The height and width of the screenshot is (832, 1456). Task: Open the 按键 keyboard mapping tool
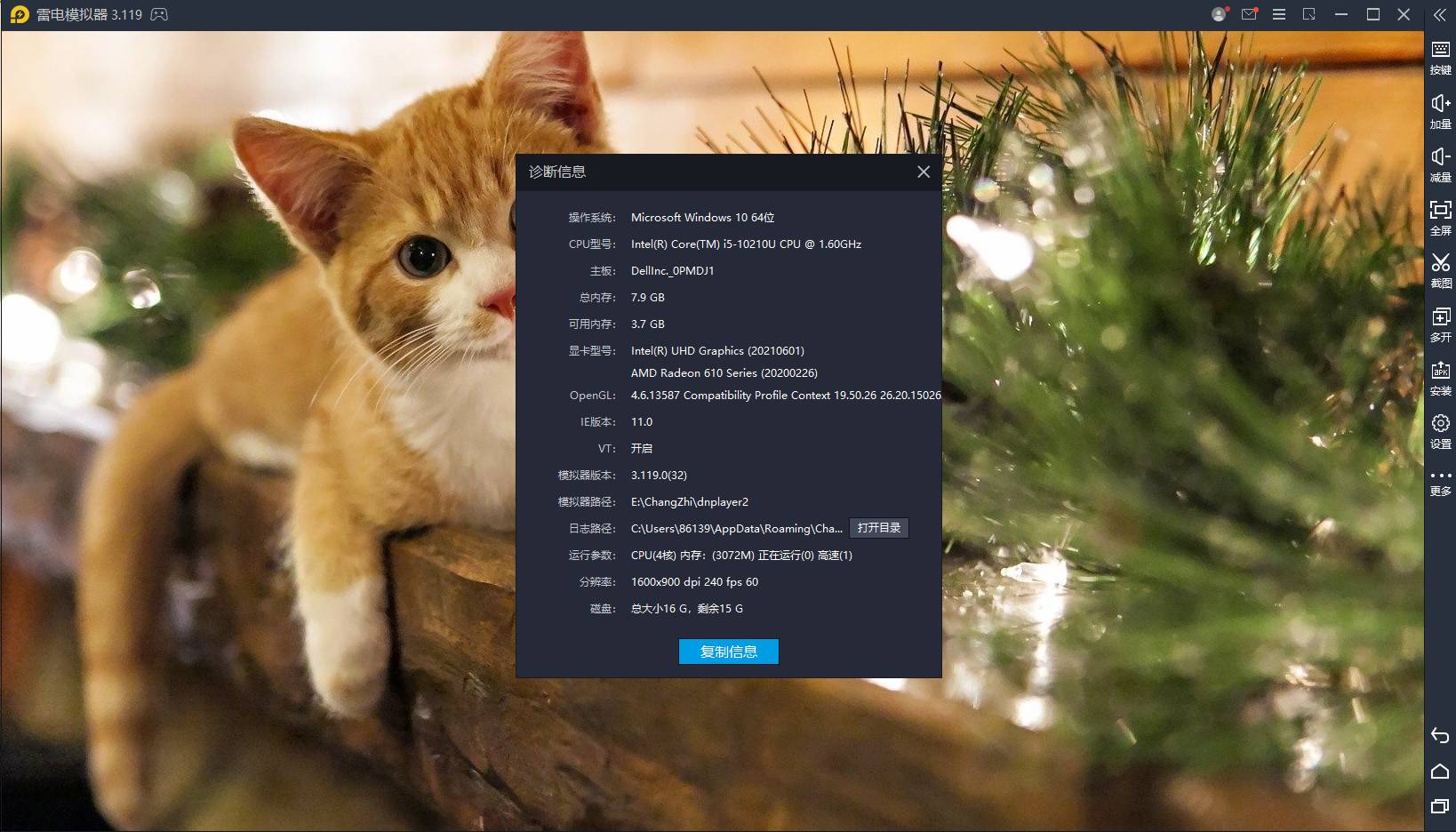[x=1440, y=57]
